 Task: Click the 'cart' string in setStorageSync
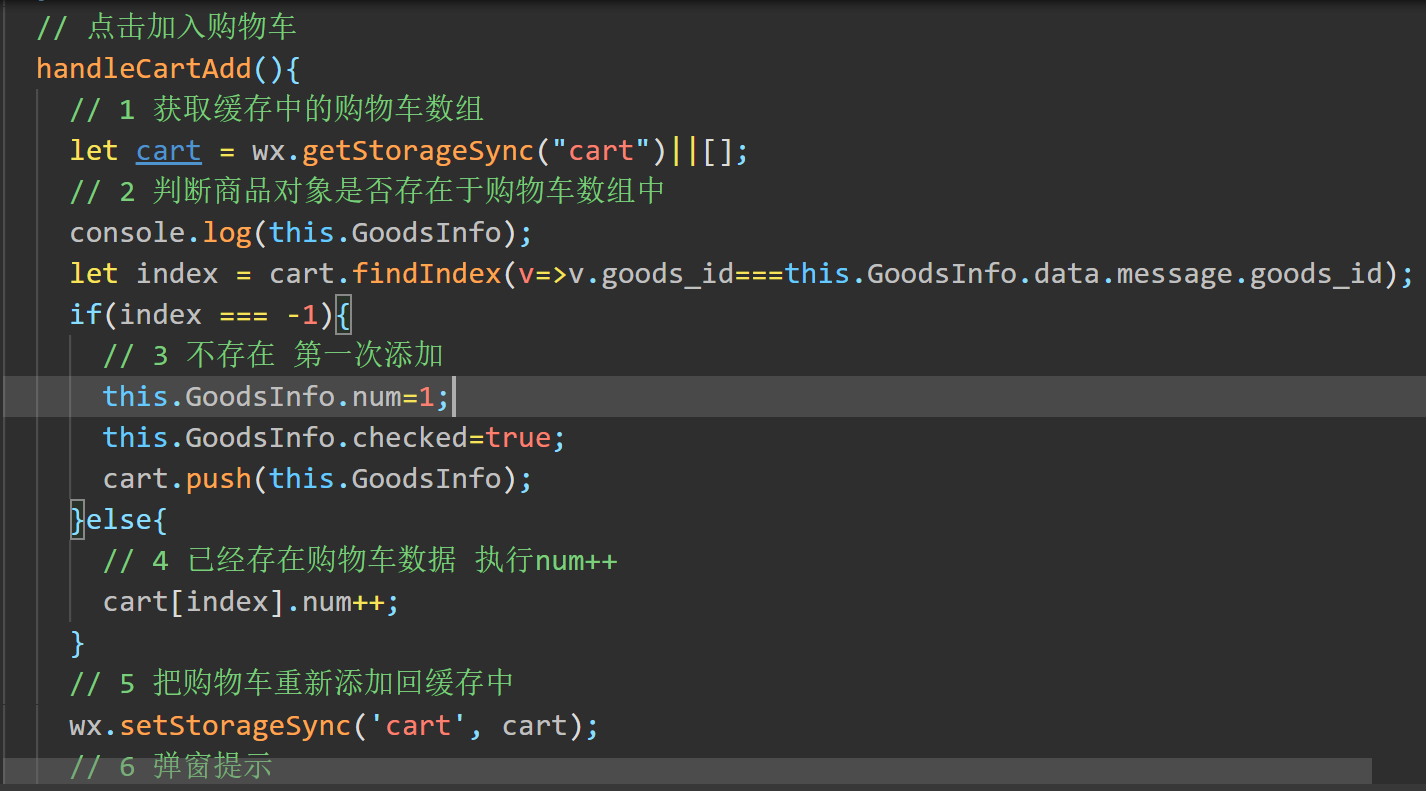pos(418,725)
